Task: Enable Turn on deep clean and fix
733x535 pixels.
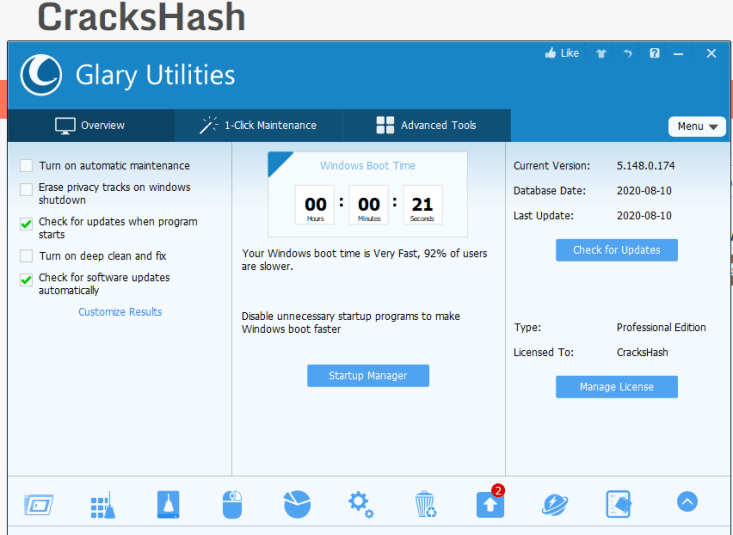Action: [27, 256]
